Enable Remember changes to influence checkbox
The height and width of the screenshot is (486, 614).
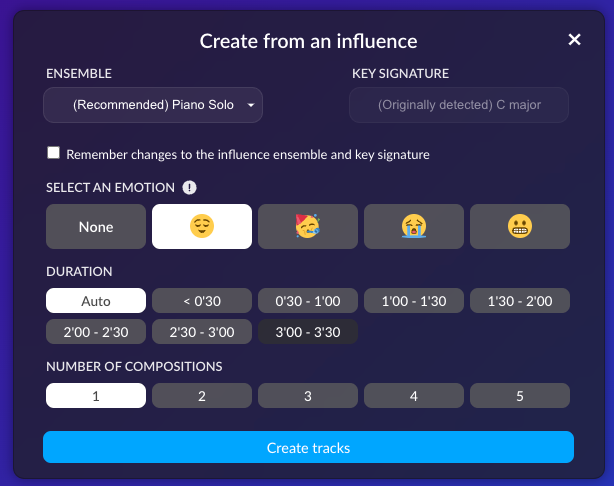coord(54,153)
